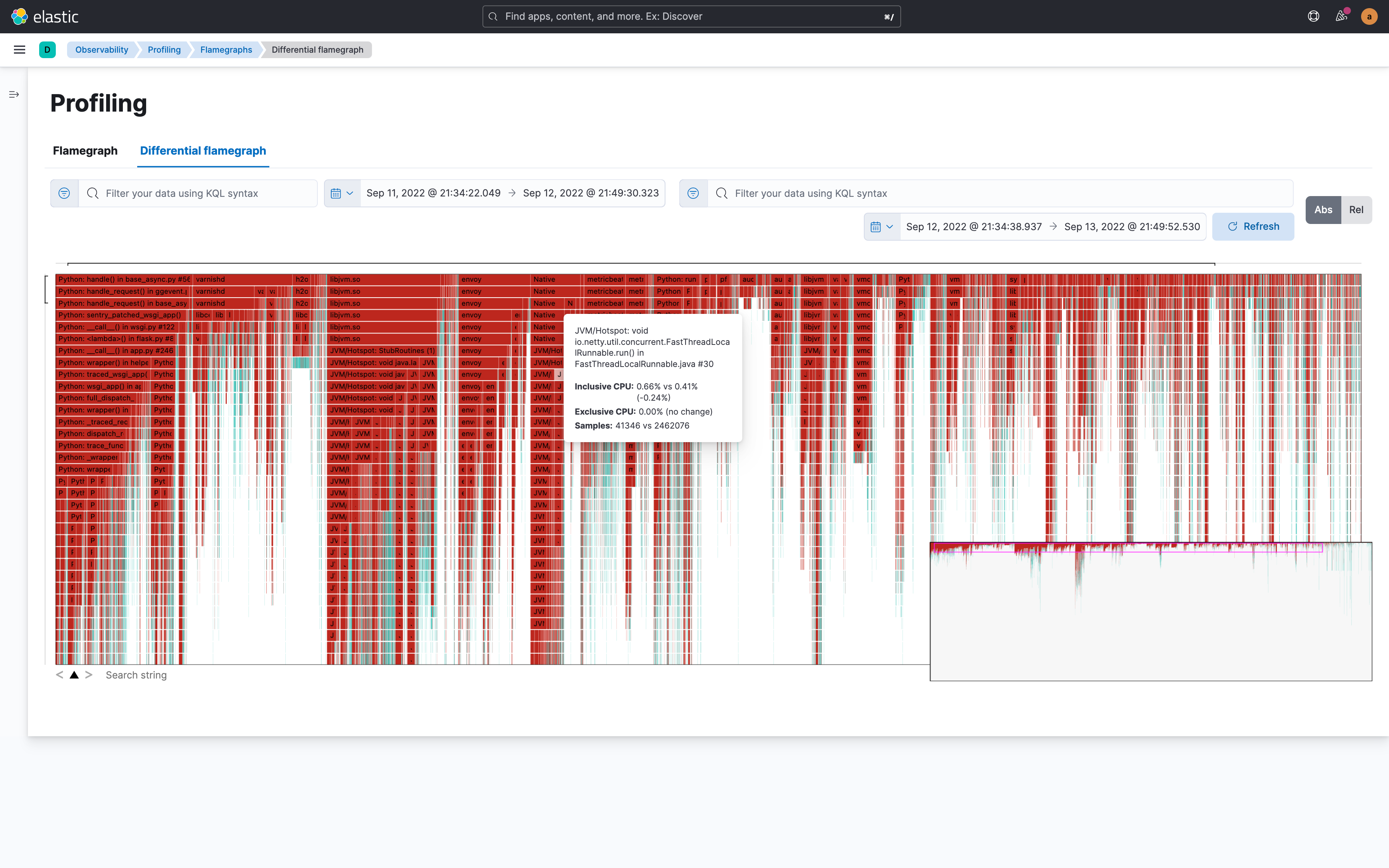
Task: Click the D space avatar
Action: point(48,50)
